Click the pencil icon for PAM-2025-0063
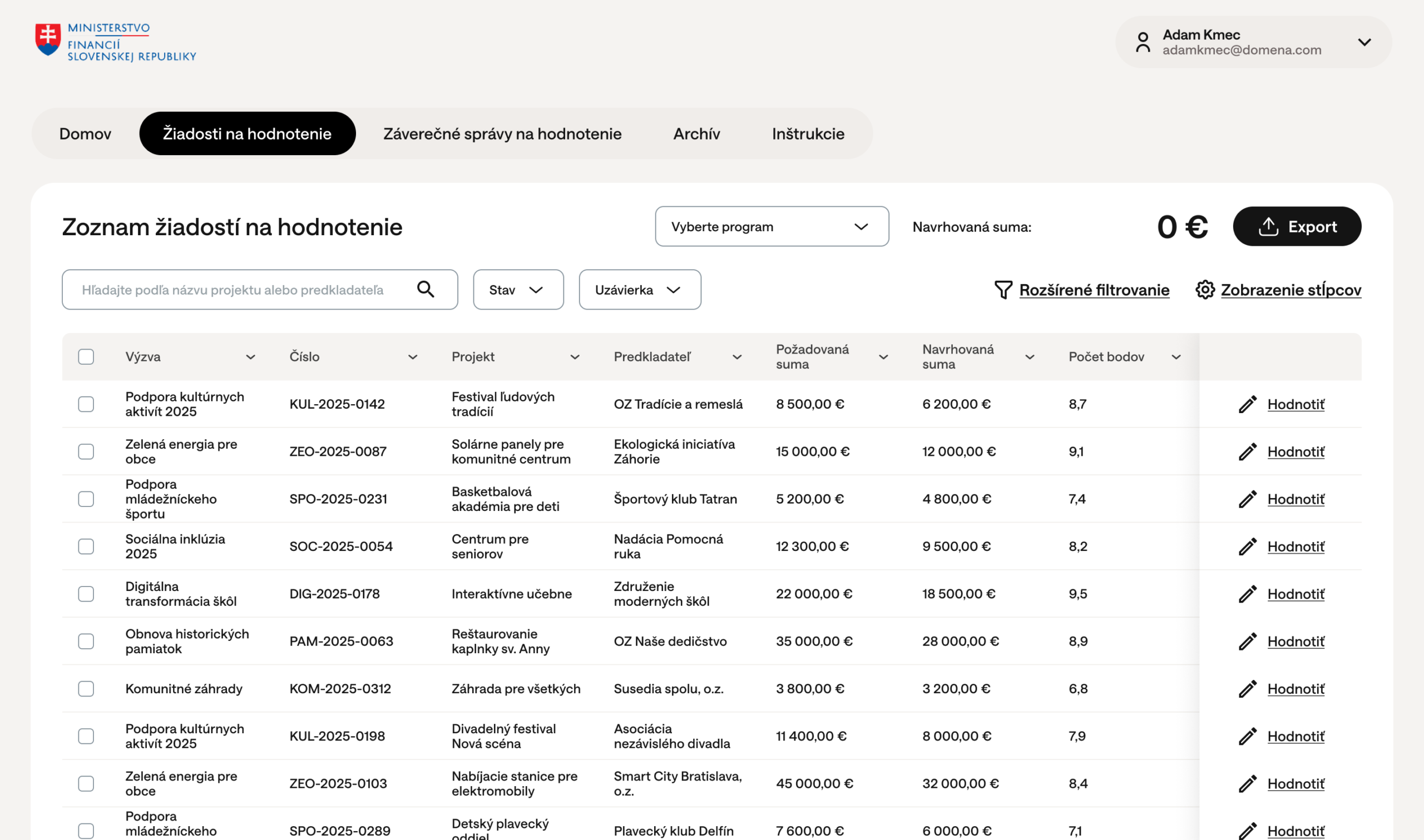Viewport: 1424px width, 840px height. point(1247,642)
